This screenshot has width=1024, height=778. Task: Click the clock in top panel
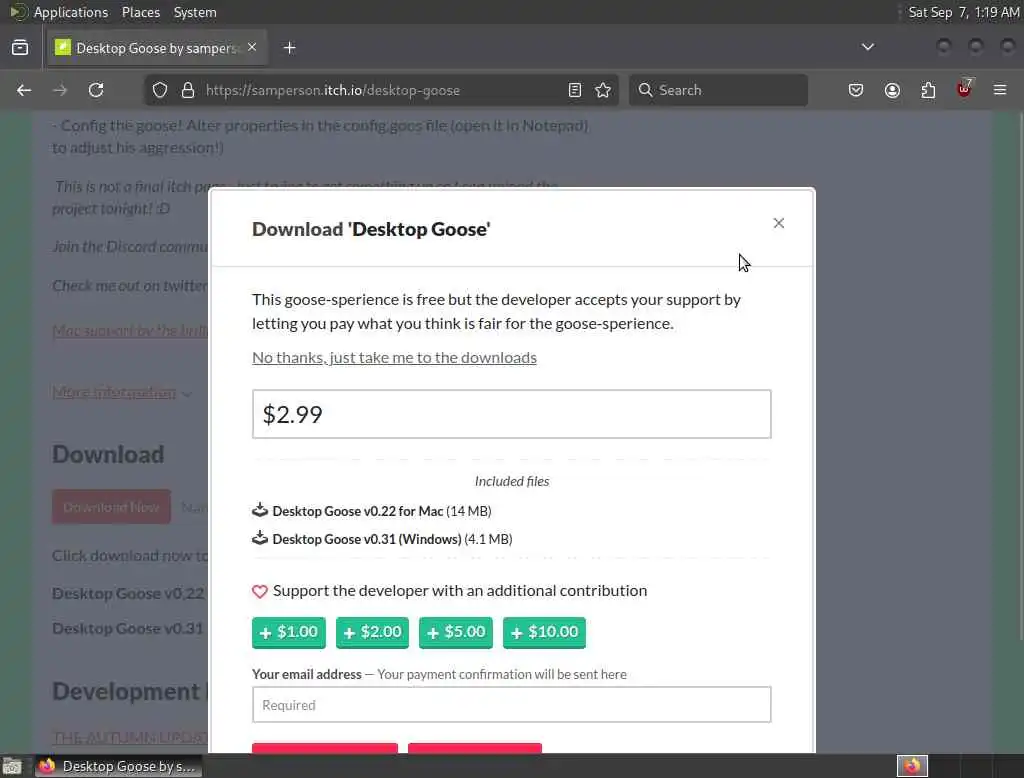tap(963, 12)
